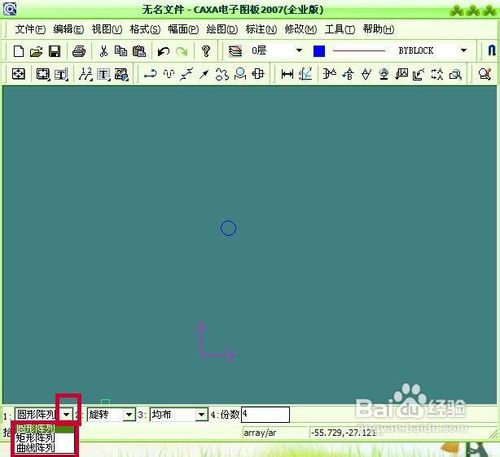This screenshot has width=500, height=457.
Task: Click the Paste clipboard icon
Action: click(x=139, y=51)
